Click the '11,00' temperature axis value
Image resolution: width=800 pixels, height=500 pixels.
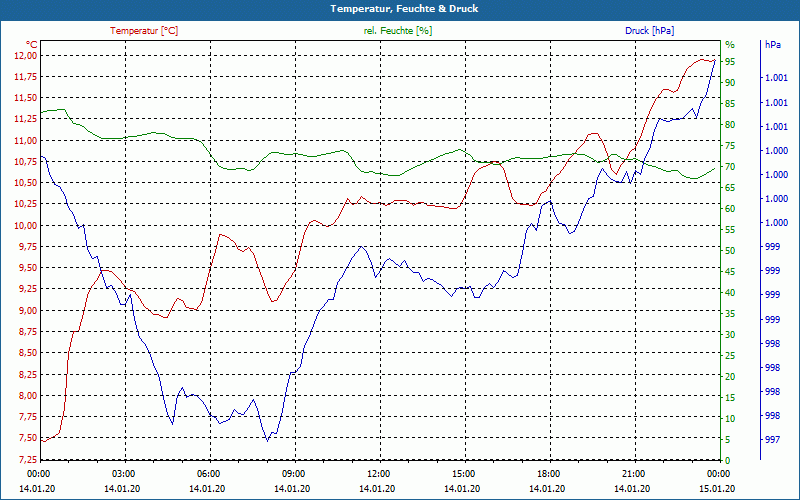tap(27, 140)
